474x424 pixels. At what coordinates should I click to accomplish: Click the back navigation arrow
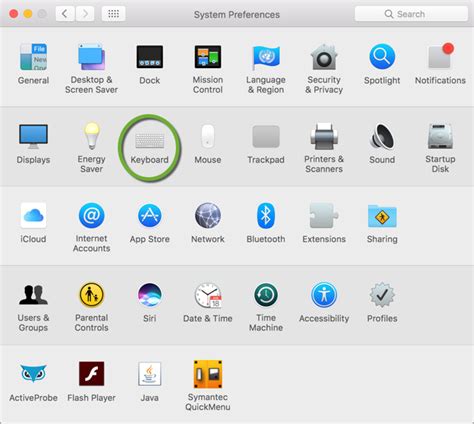tap(65, 14)
